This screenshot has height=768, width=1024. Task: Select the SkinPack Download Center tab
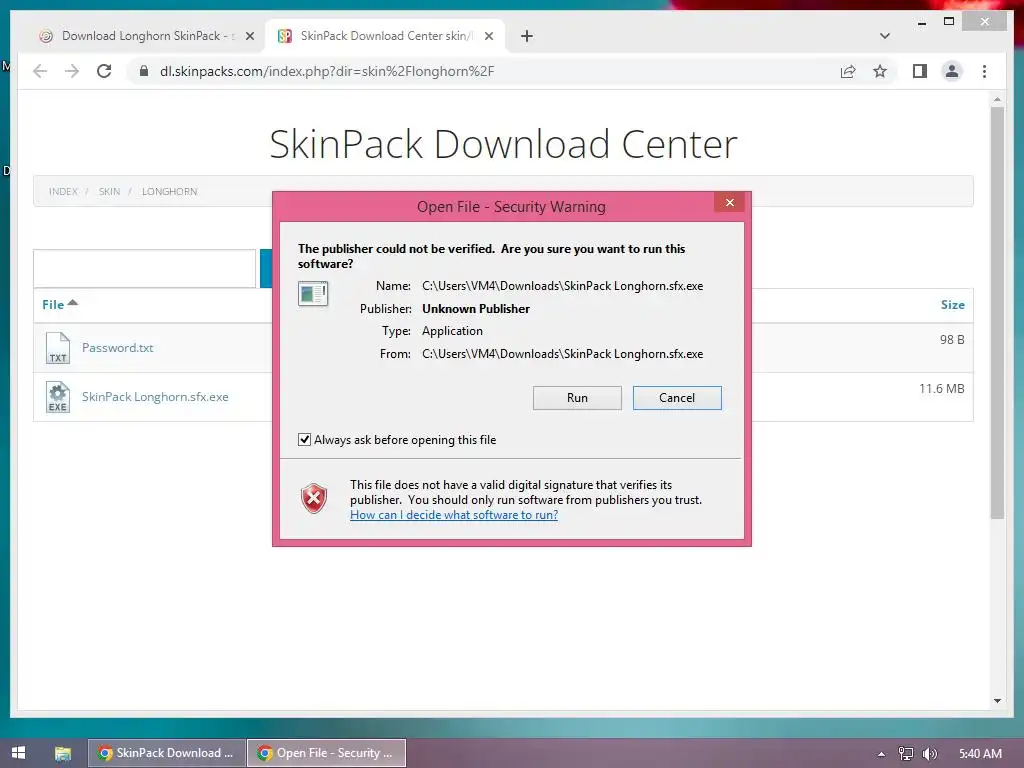[385, 36]
